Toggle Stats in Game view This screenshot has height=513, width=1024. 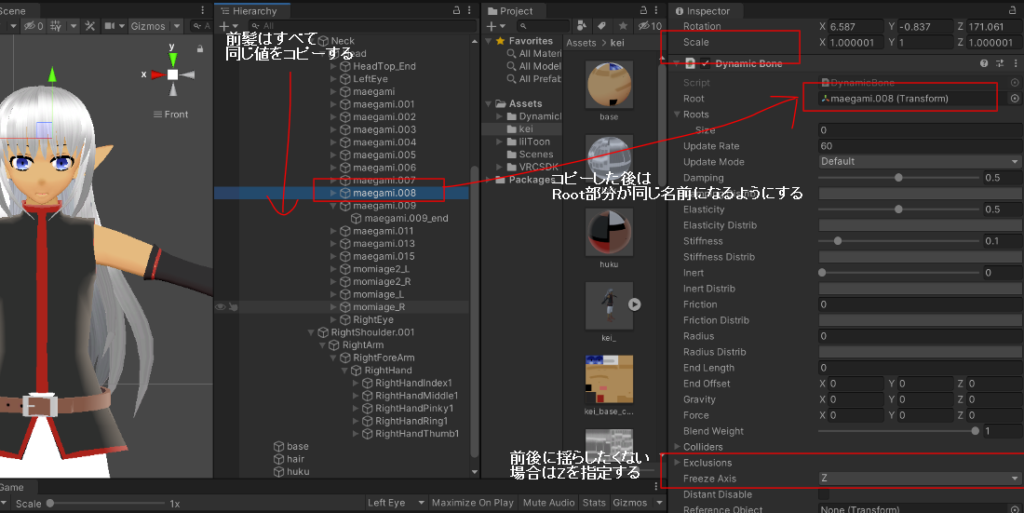tap(594, 503)
